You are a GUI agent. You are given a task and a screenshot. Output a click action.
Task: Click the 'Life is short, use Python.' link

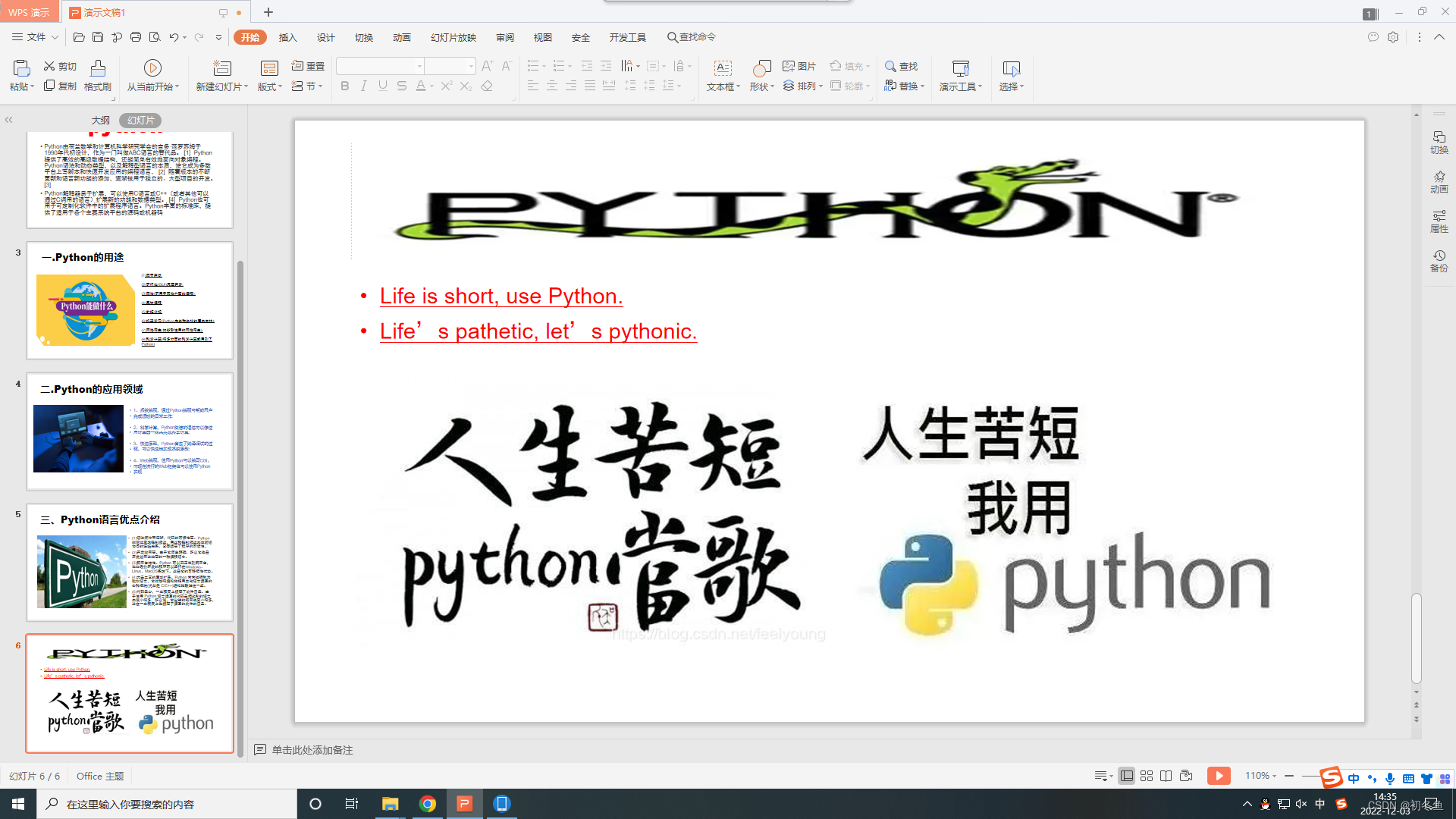point(501,297)
